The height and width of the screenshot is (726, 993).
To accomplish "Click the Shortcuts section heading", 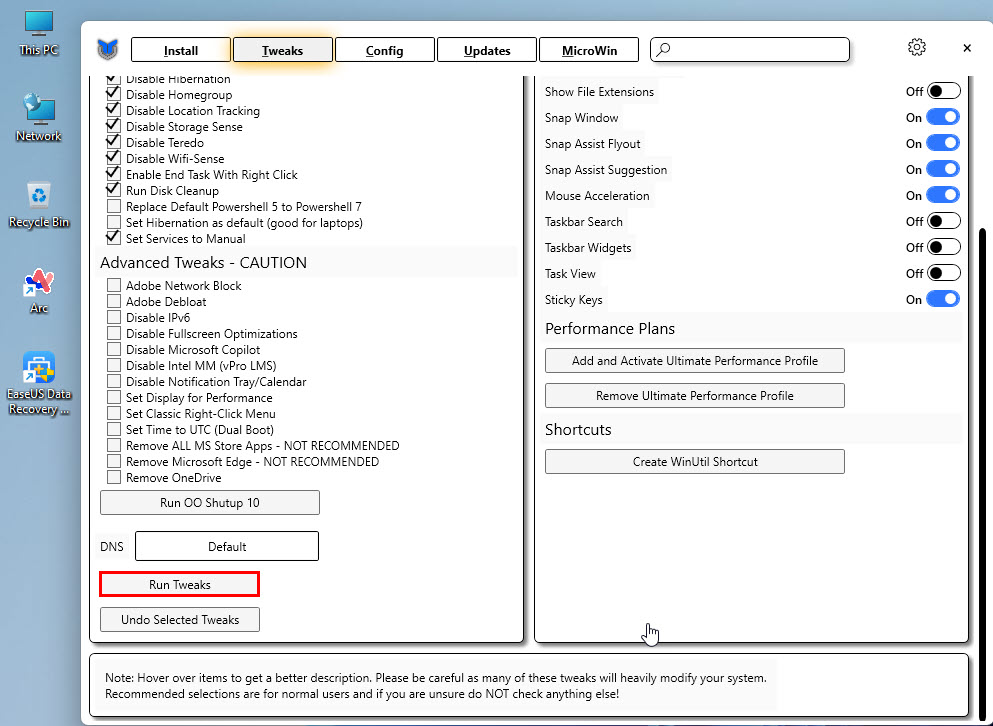I will point(578,429).
